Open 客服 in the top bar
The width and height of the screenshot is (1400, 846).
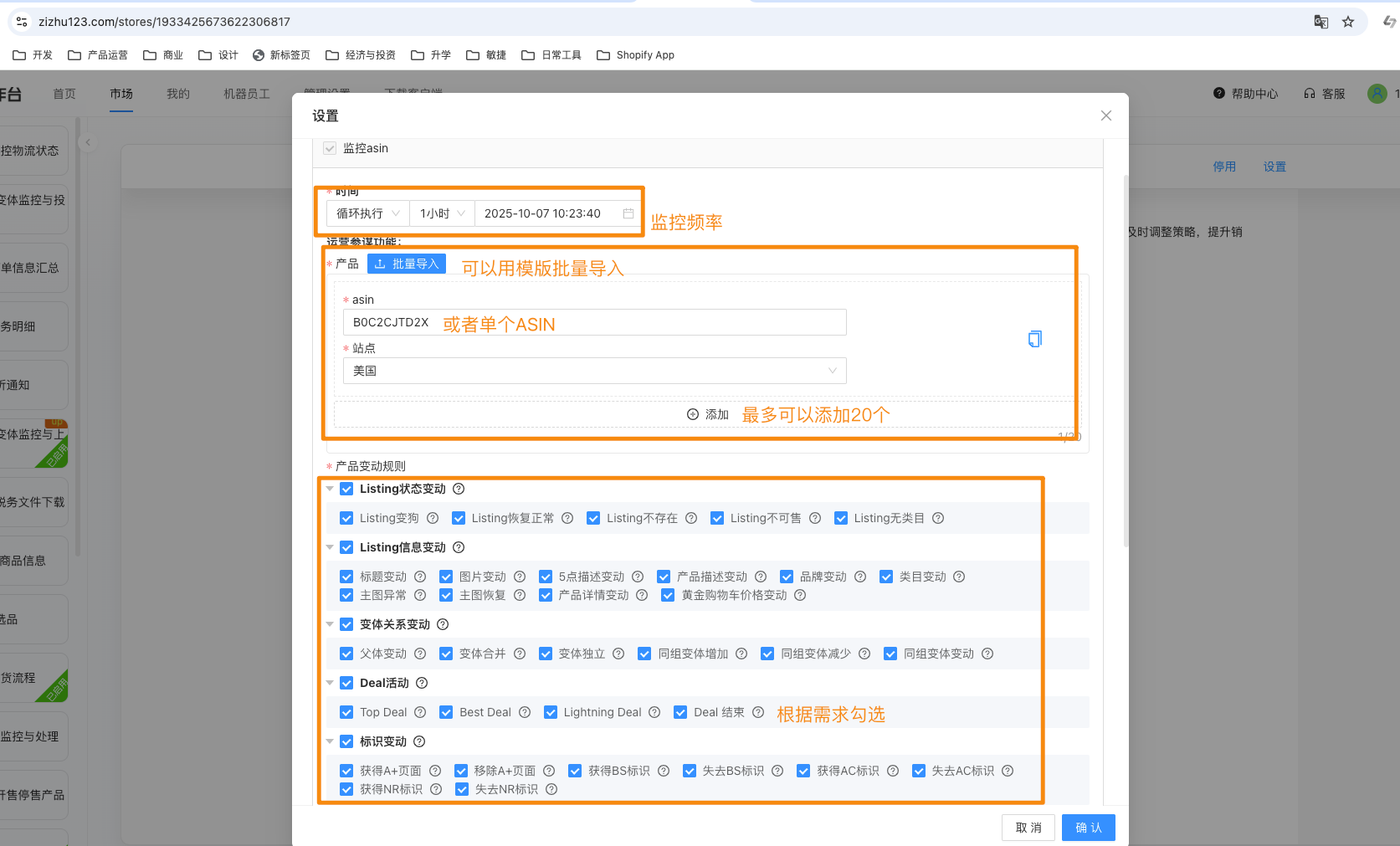point(1325,94)
